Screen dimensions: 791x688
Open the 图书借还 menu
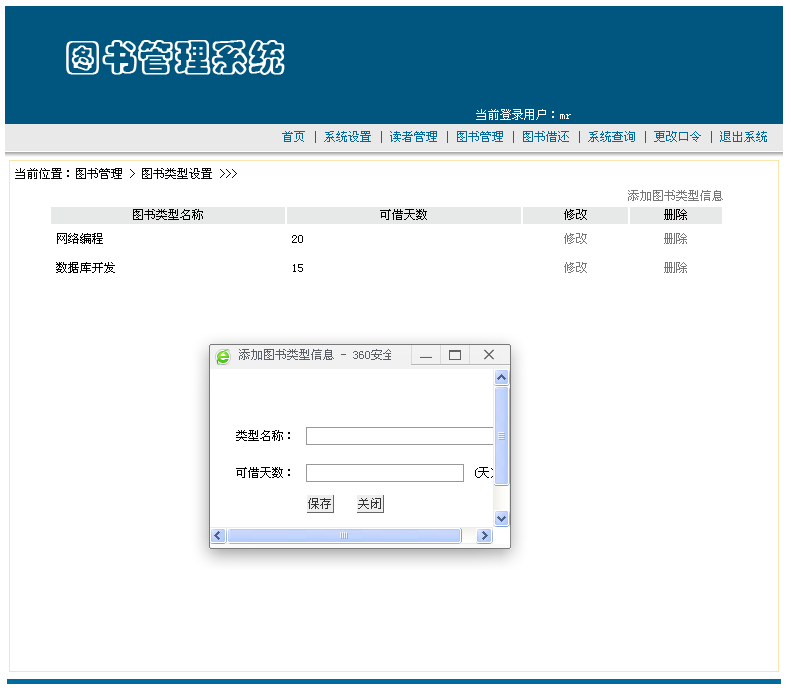545,137
